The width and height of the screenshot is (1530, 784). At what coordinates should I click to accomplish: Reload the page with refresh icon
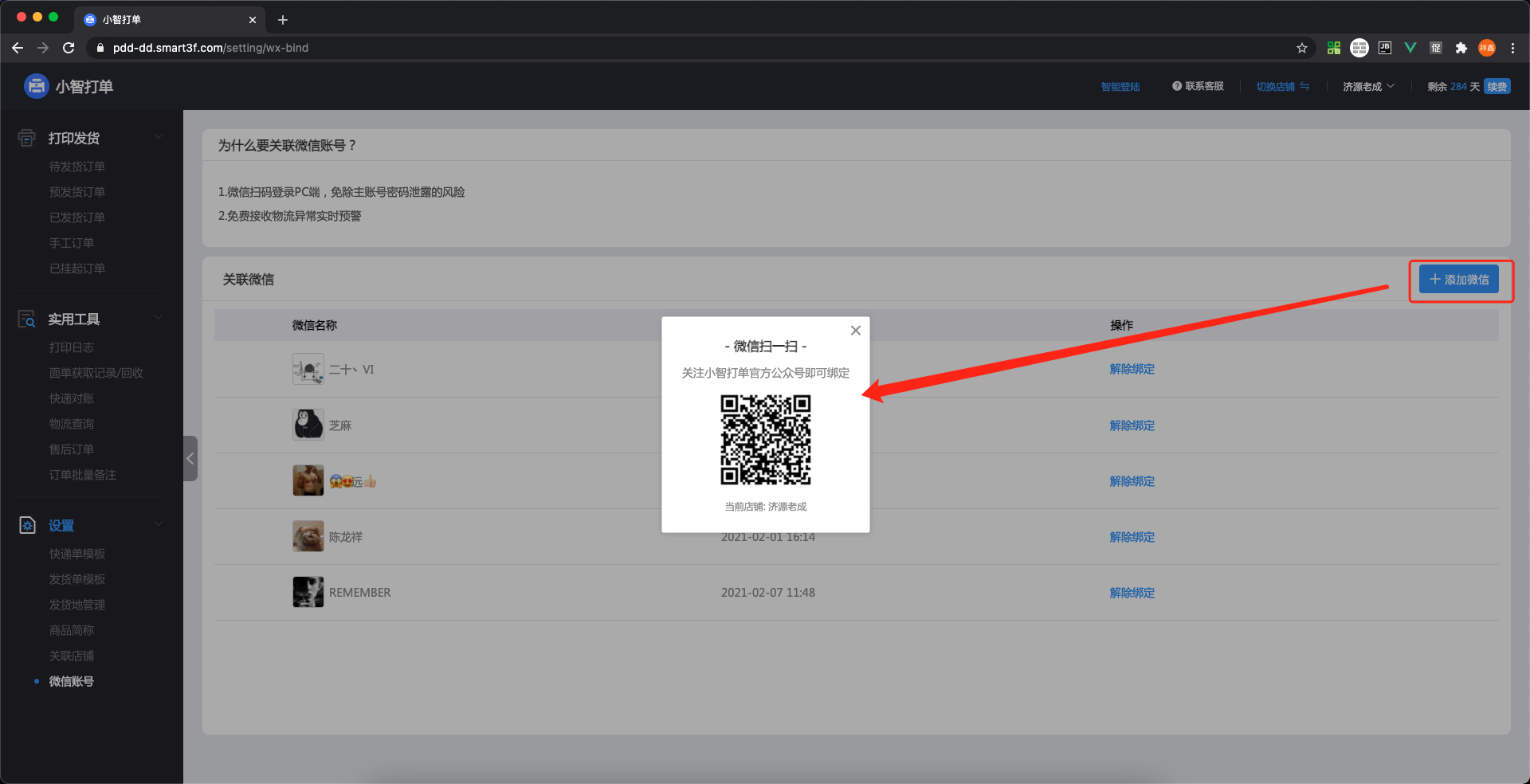(x=69, y=48)
